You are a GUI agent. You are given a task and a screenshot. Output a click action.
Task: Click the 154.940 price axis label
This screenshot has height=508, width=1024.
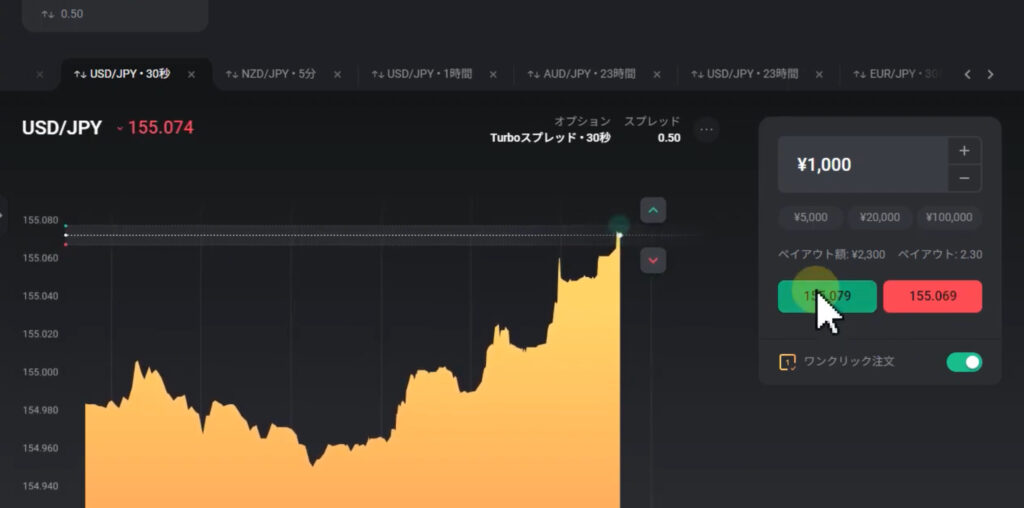click(x=40, y=486)
